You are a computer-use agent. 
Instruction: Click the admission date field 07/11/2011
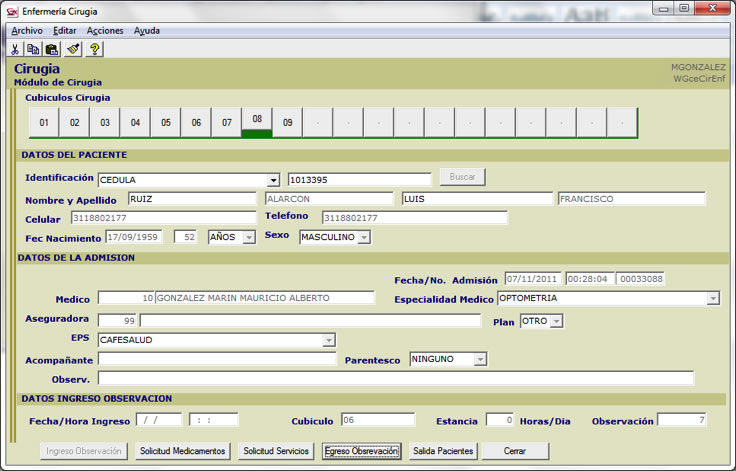(533, 279)
